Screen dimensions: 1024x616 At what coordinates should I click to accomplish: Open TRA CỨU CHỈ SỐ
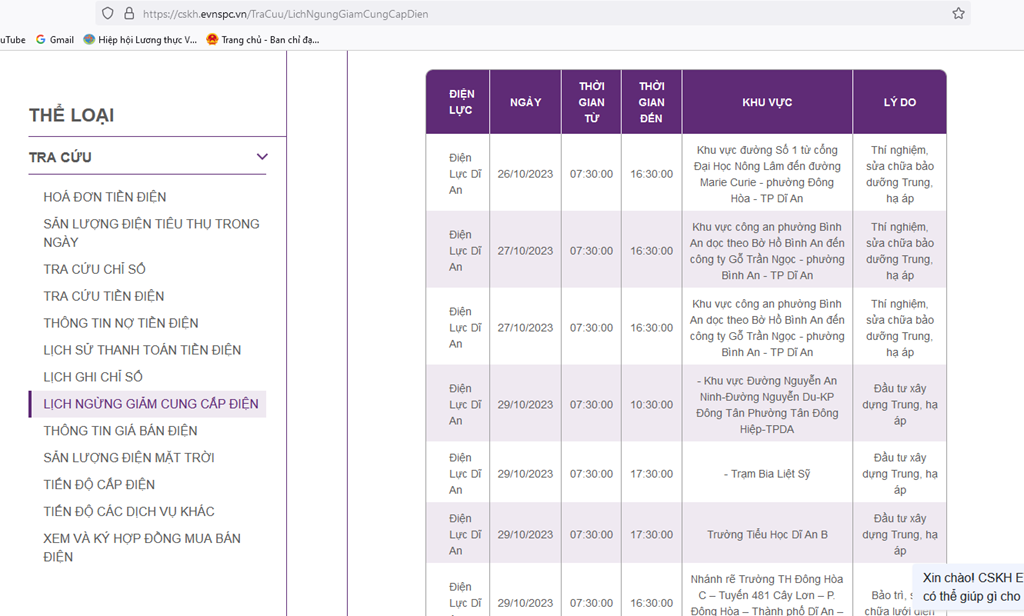pos(94,269)
